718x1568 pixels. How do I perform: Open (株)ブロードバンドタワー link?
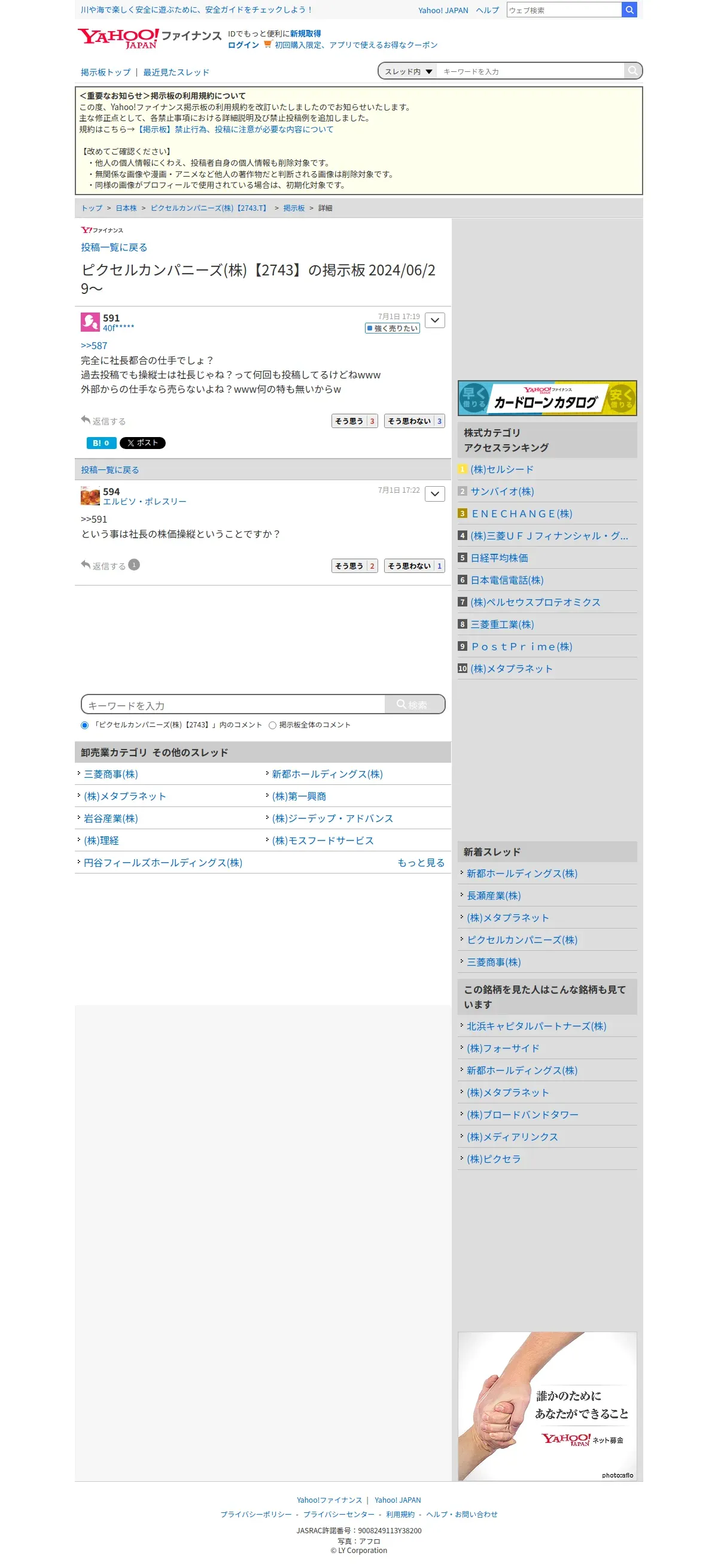click(523, 1115)
